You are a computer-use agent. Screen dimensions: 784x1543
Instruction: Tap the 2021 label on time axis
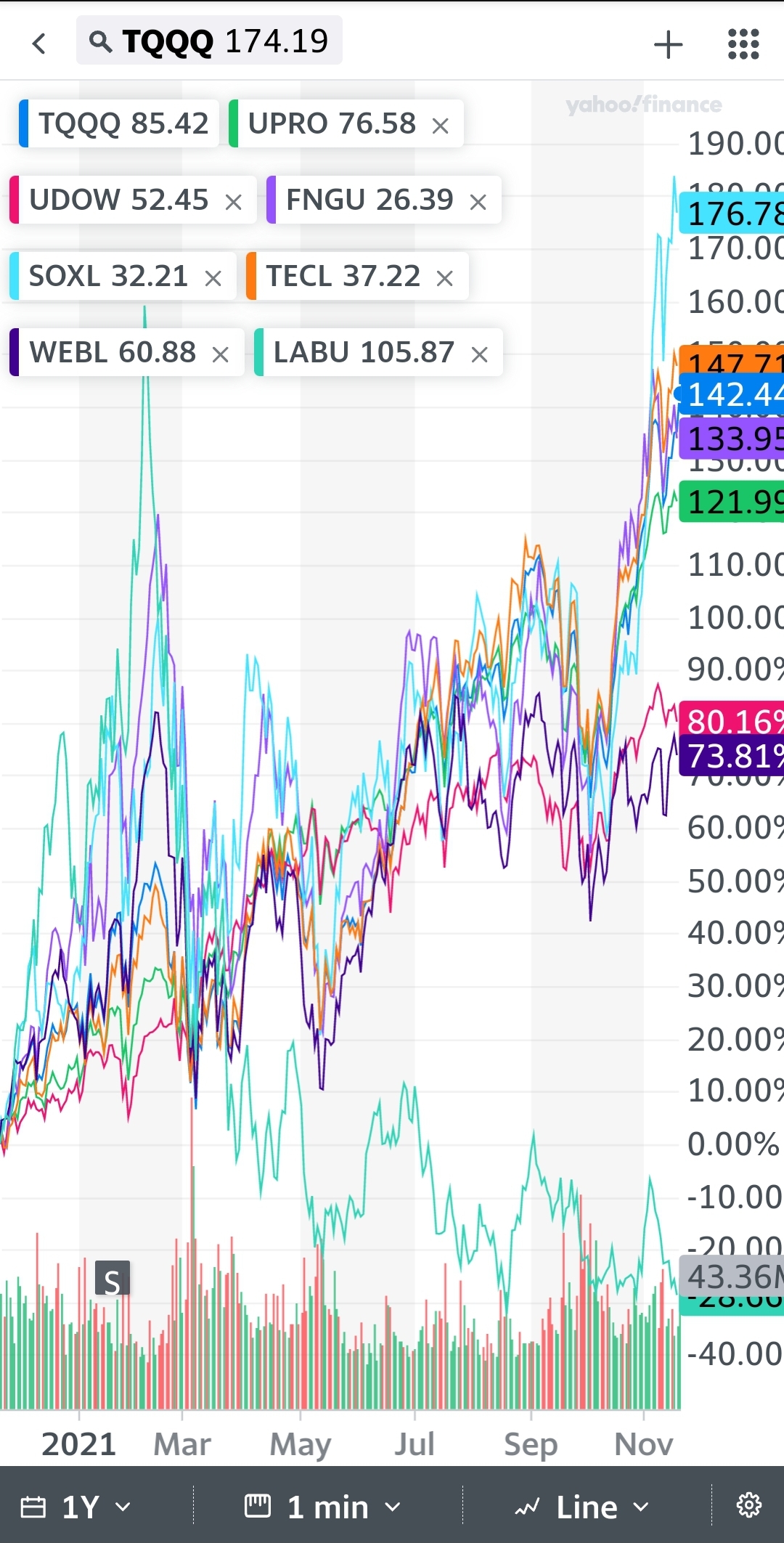pyautogui.click(x=78, y=1444)
